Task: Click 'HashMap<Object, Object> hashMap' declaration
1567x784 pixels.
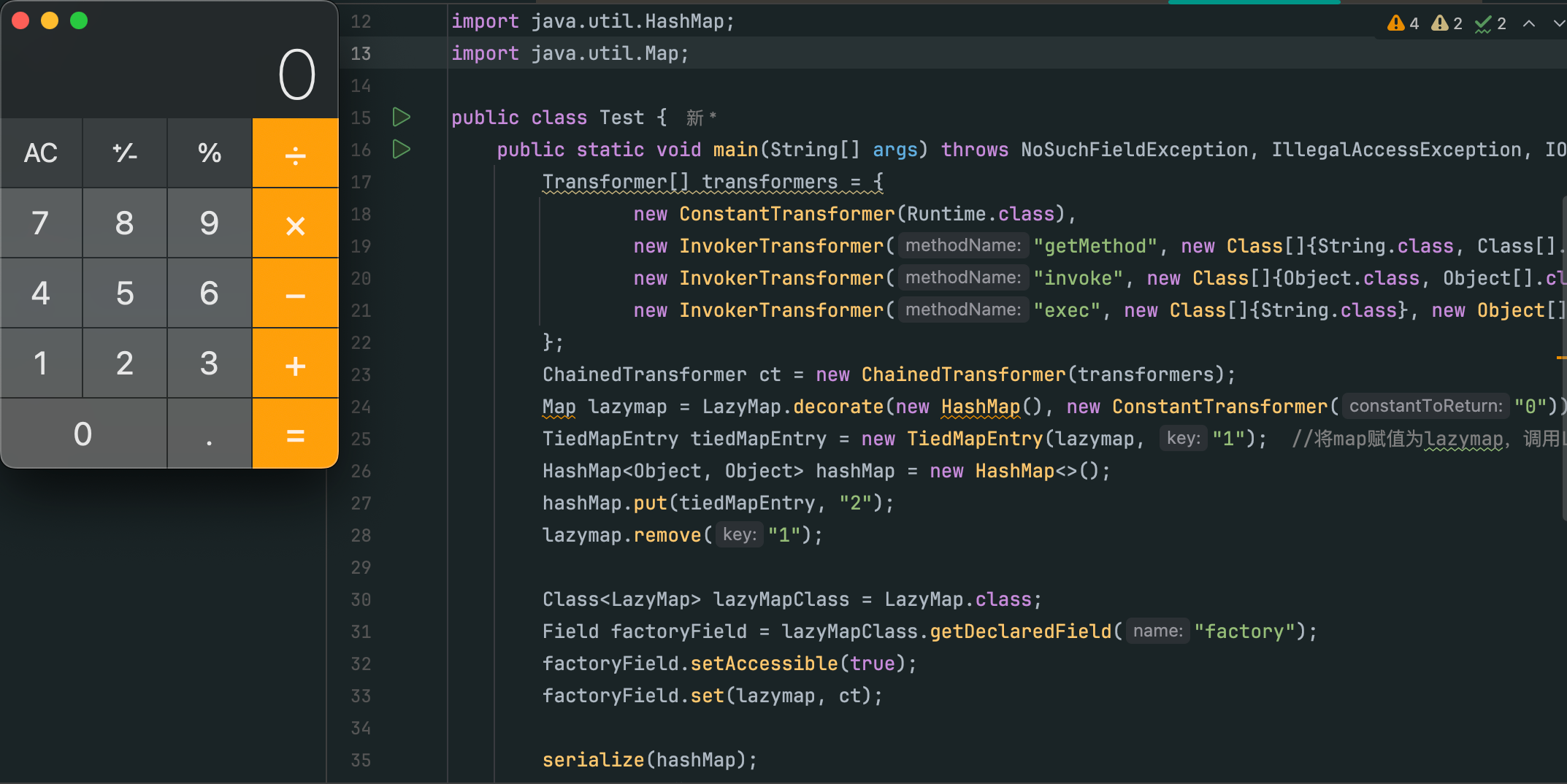Action: coord(719,471)
